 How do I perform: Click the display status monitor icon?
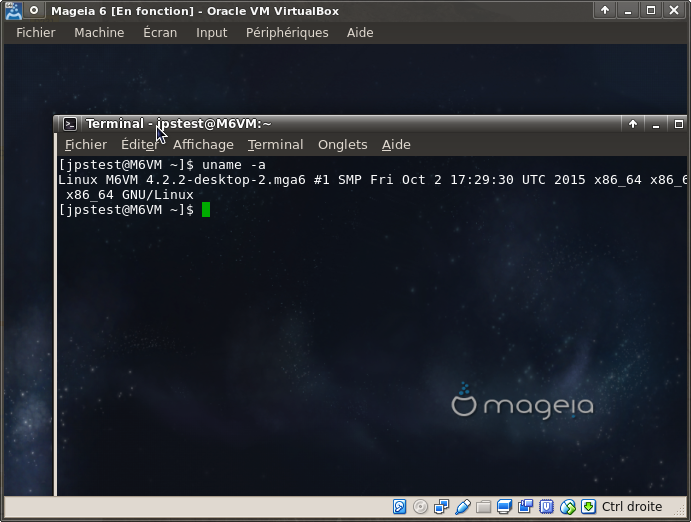tap(504, 507)
